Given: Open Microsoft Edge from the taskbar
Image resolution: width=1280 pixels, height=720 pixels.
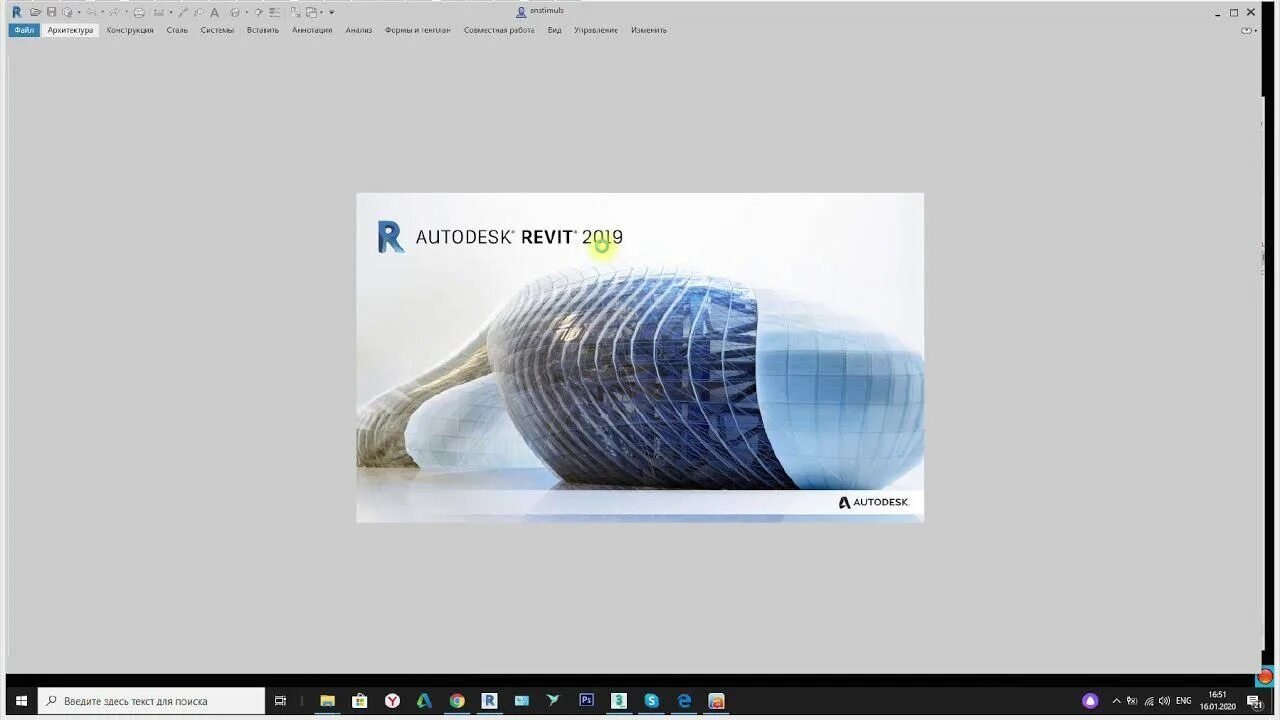Looking at the screenshot, I should pyautogui.click(x=684, y=701).
